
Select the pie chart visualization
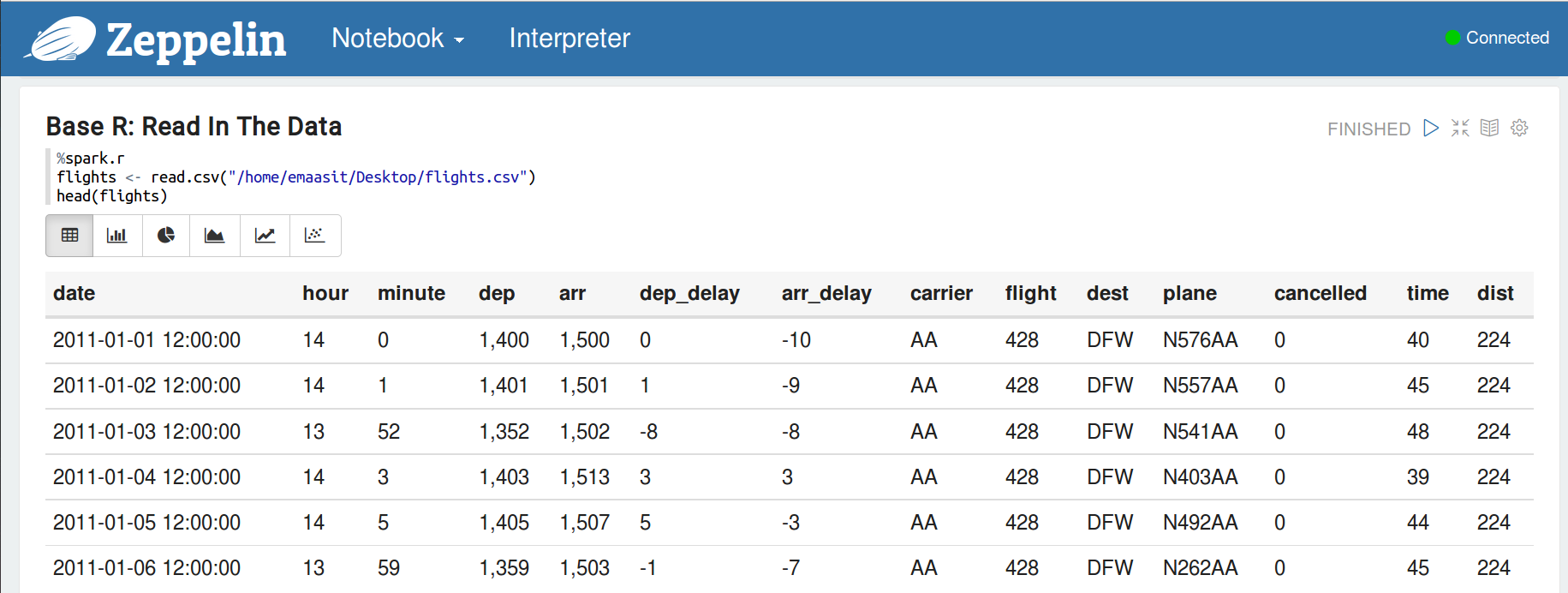[166, 236]
